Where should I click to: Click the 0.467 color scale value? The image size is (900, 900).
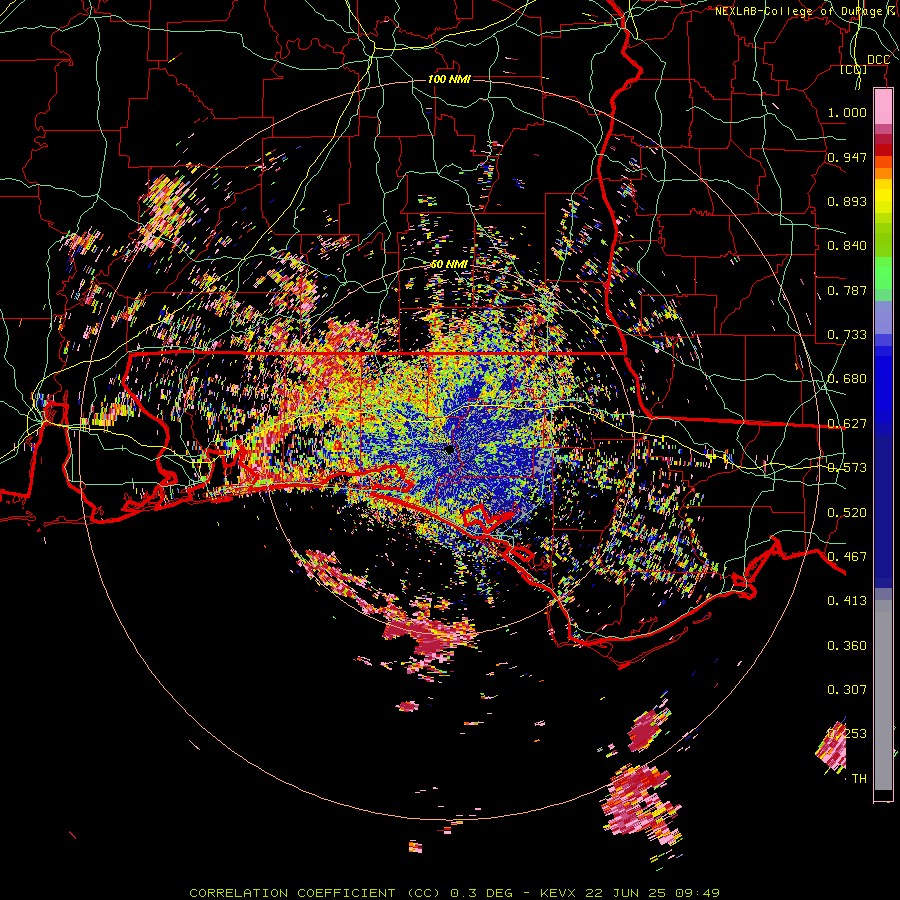[x=847, y=557]
